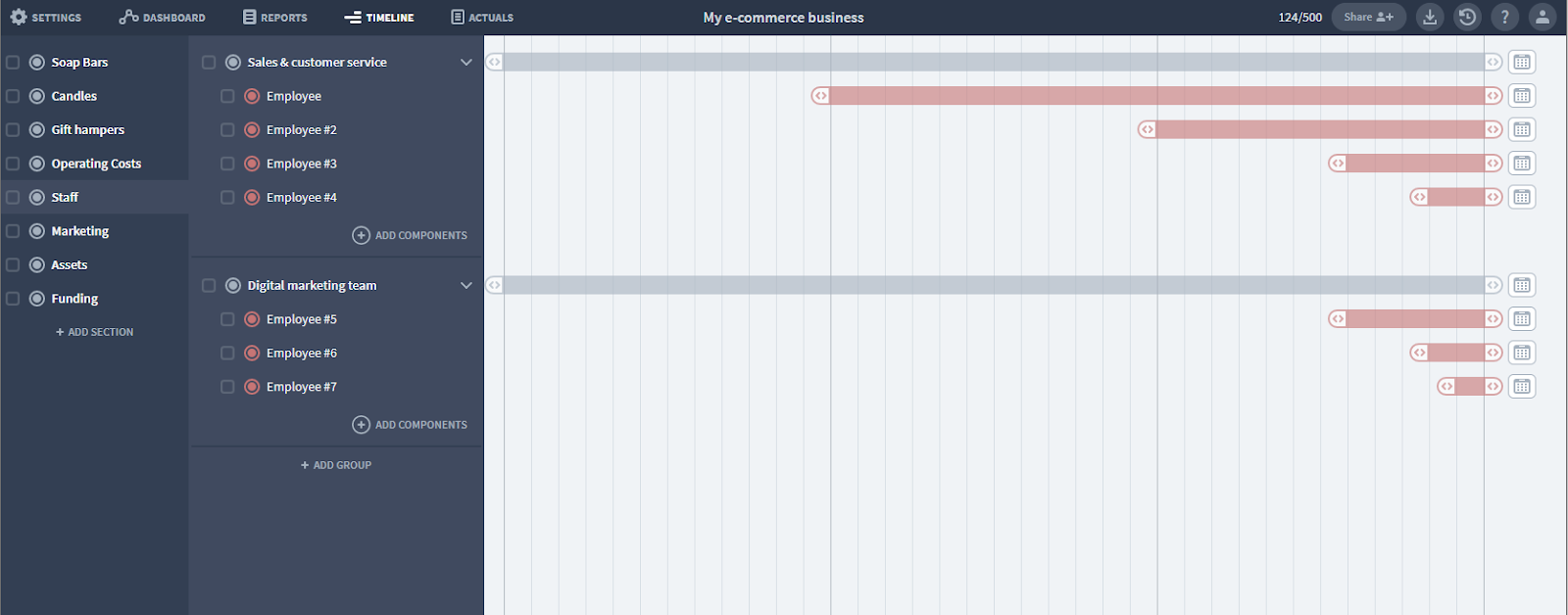Click the round icon beside Employee #2
This screenshot has height=615, width=1568.
coord(252,129)
